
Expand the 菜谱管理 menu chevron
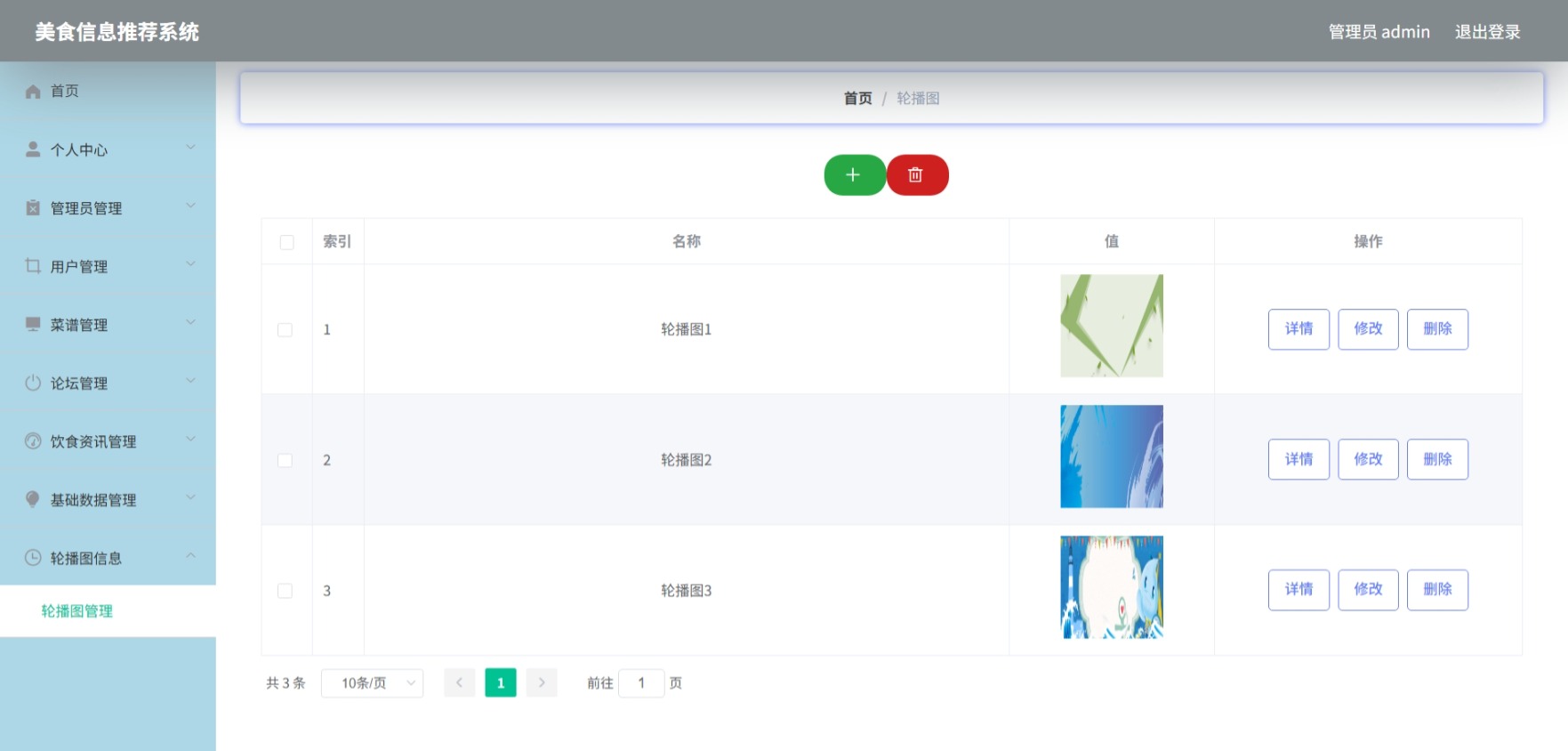(x=190, y=322)
